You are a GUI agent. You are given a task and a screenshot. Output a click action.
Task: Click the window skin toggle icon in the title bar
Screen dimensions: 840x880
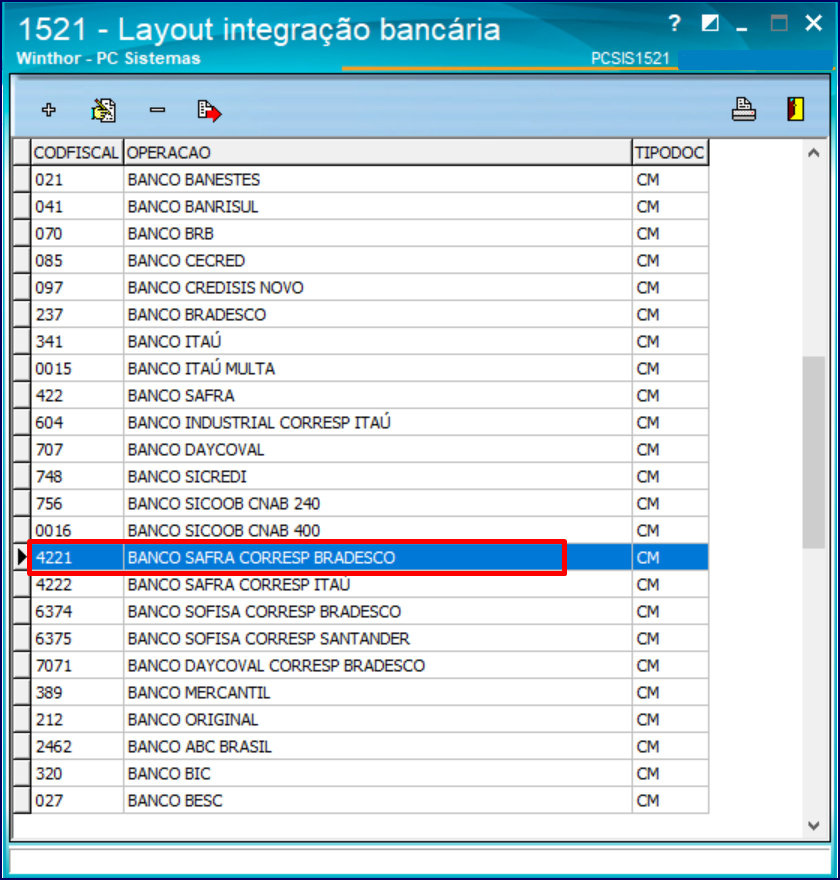pyautogui.click(x=710, y=24)
